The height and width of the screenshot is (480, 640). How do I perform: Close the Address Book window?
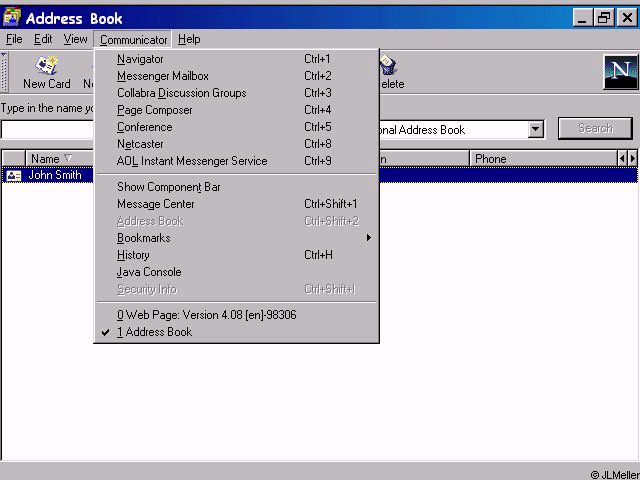(x=627, y=18)
